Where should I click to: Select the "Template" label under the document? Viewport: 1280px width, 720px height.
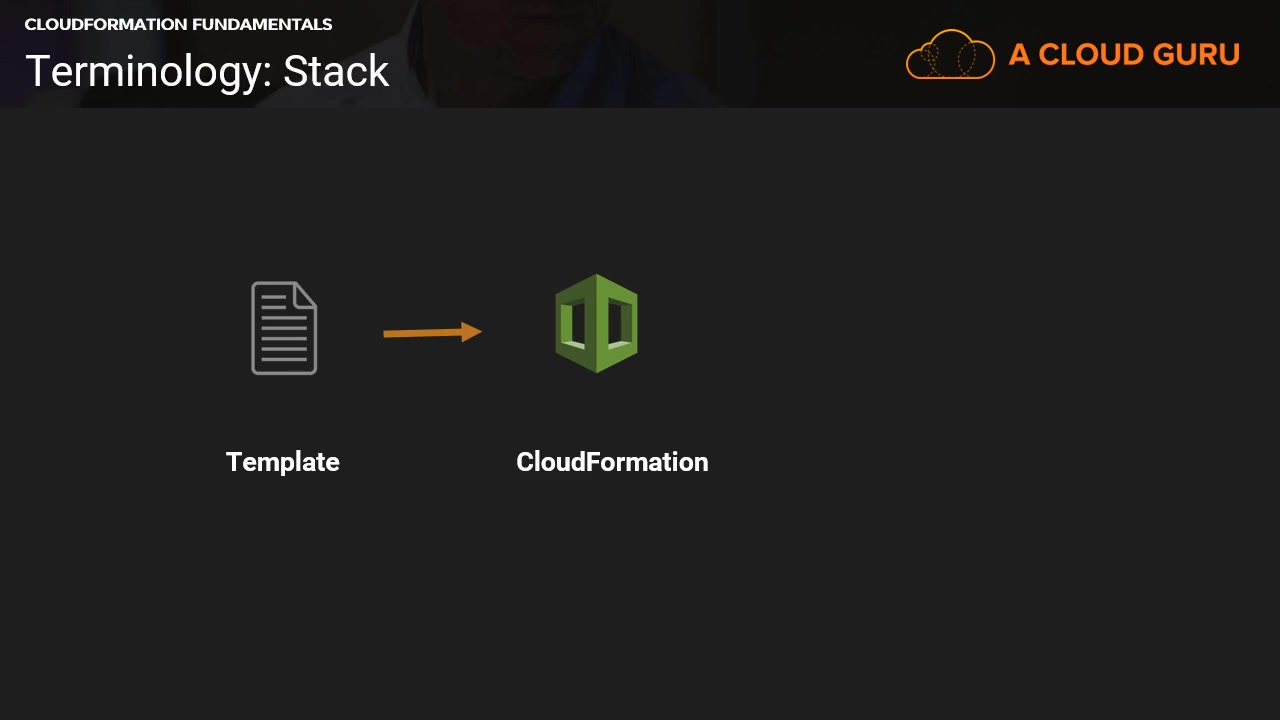(x=283, y=462)
